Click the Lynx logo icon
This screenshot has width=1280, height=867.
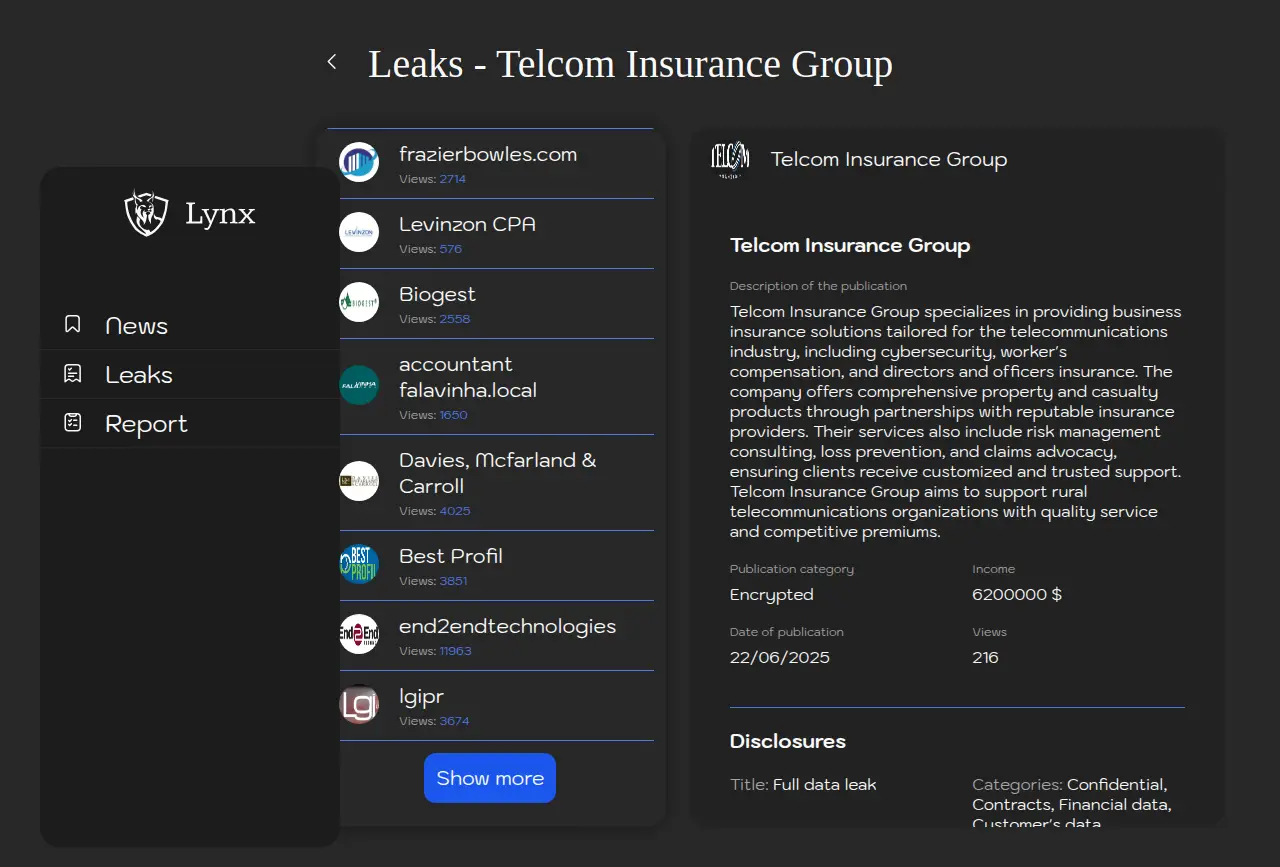(x=146, y=213)
